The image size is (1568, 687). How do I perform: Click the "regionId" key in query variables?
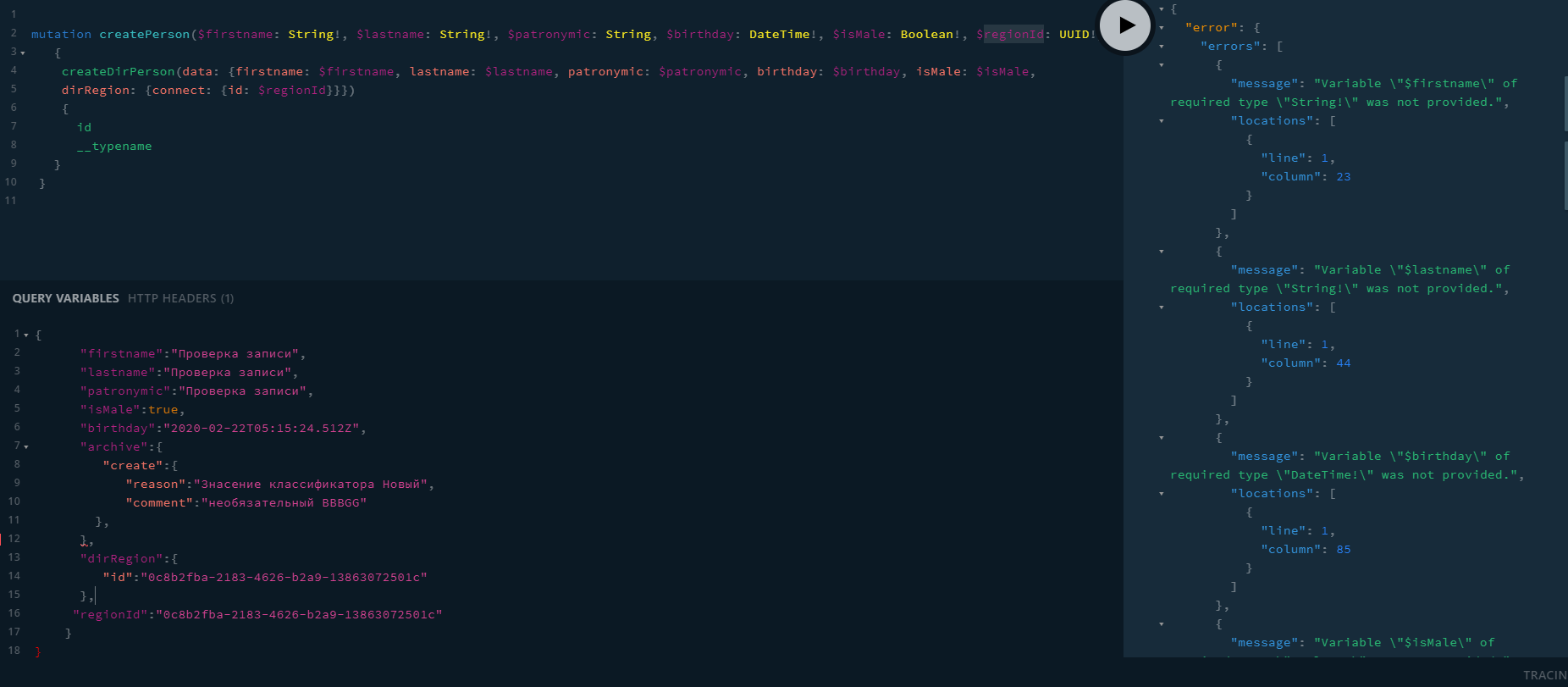pyautogui.click(x=111, y=615)
